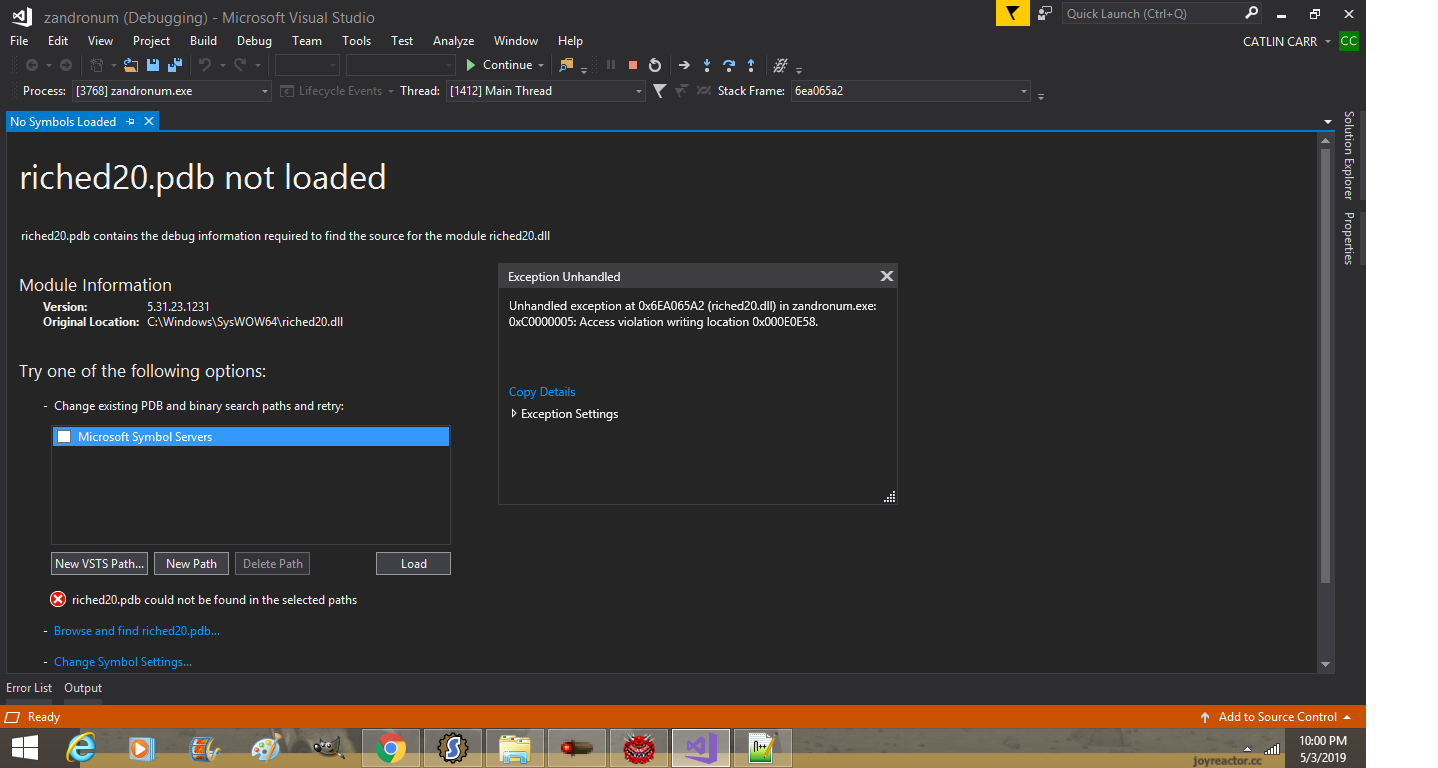Open Google Chrome from the taskbar

click(x=390, y=747)
